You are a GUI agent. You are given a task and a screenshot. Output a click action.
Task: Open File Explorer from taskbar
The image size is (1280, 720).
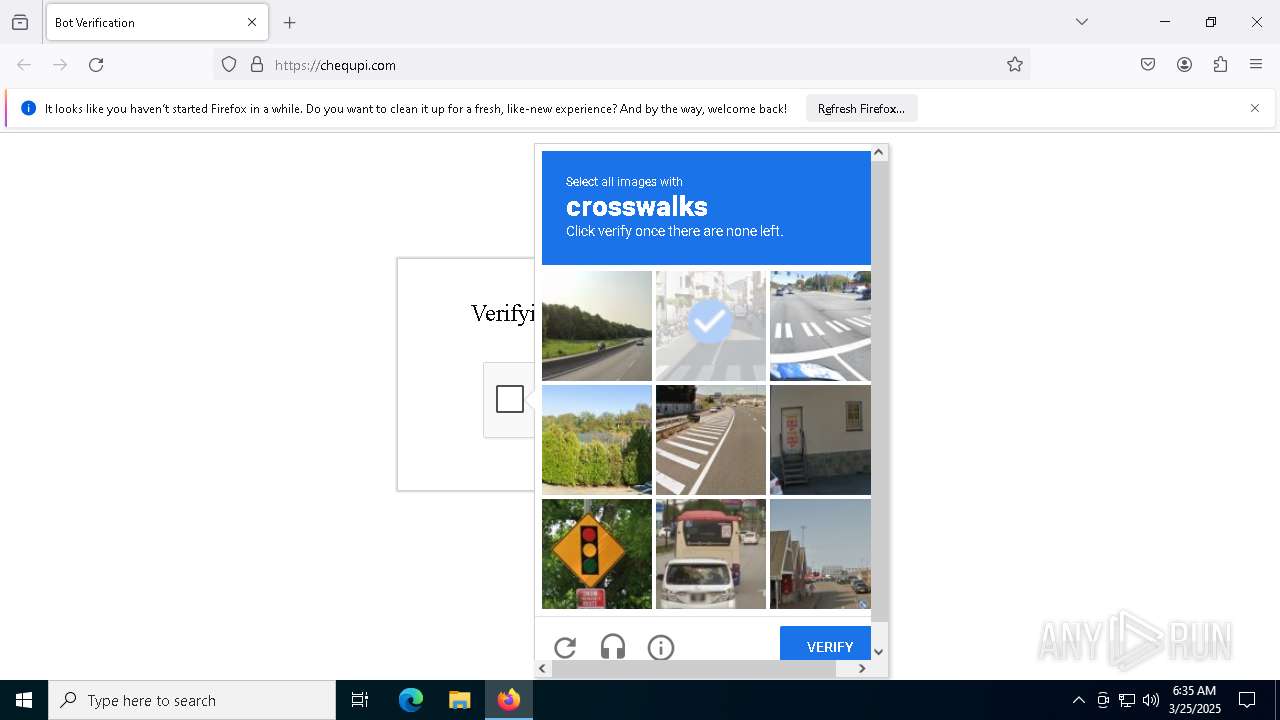point(459,700)
